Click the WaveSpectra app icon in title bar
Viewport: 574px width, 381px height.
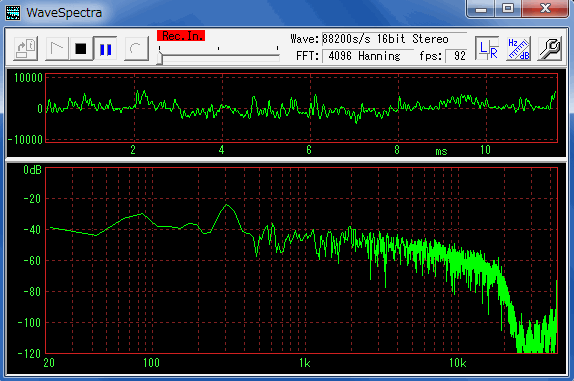13,12
